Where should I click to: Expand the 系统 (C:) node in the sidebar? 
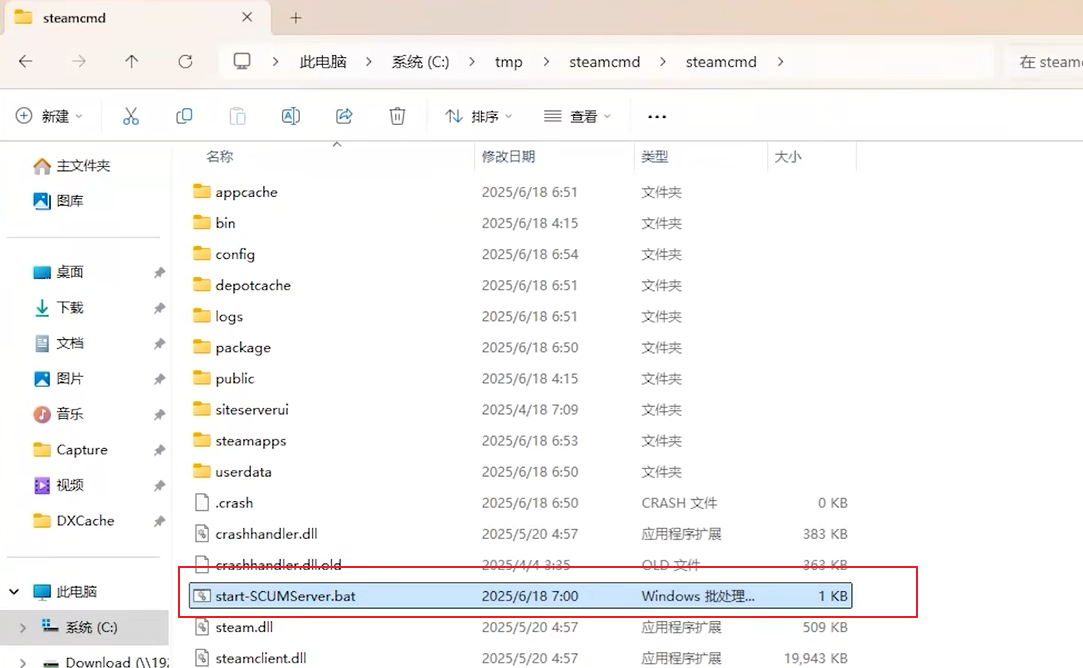point(23,627)
